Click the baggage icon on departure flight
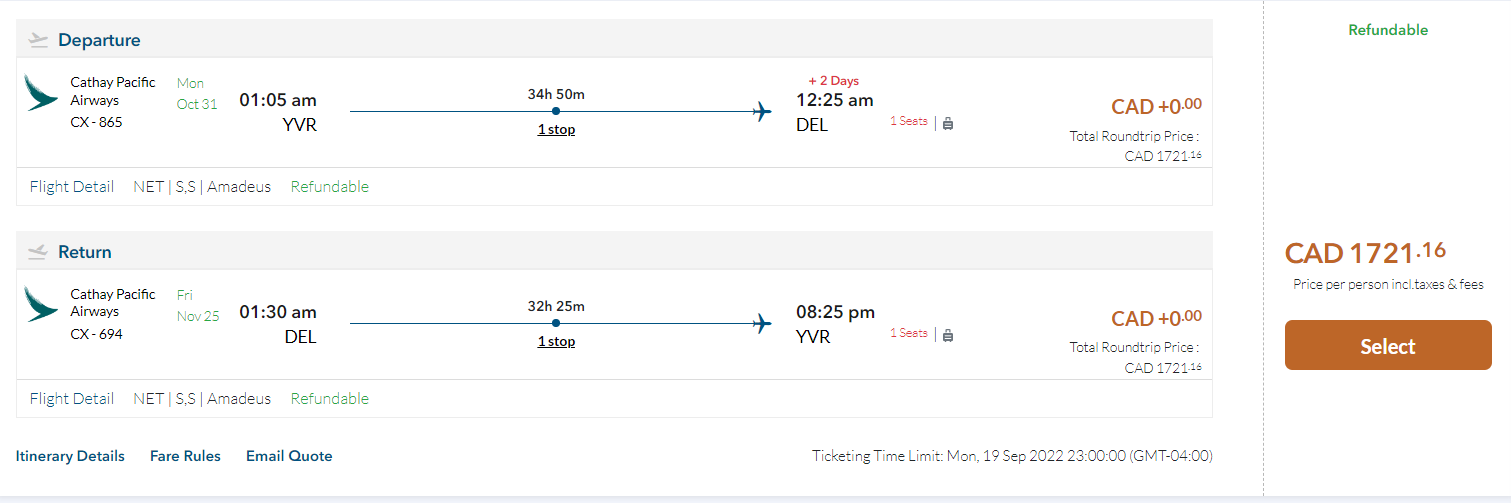The width and height of the screenshot is (1511, 503). (948, 123)
